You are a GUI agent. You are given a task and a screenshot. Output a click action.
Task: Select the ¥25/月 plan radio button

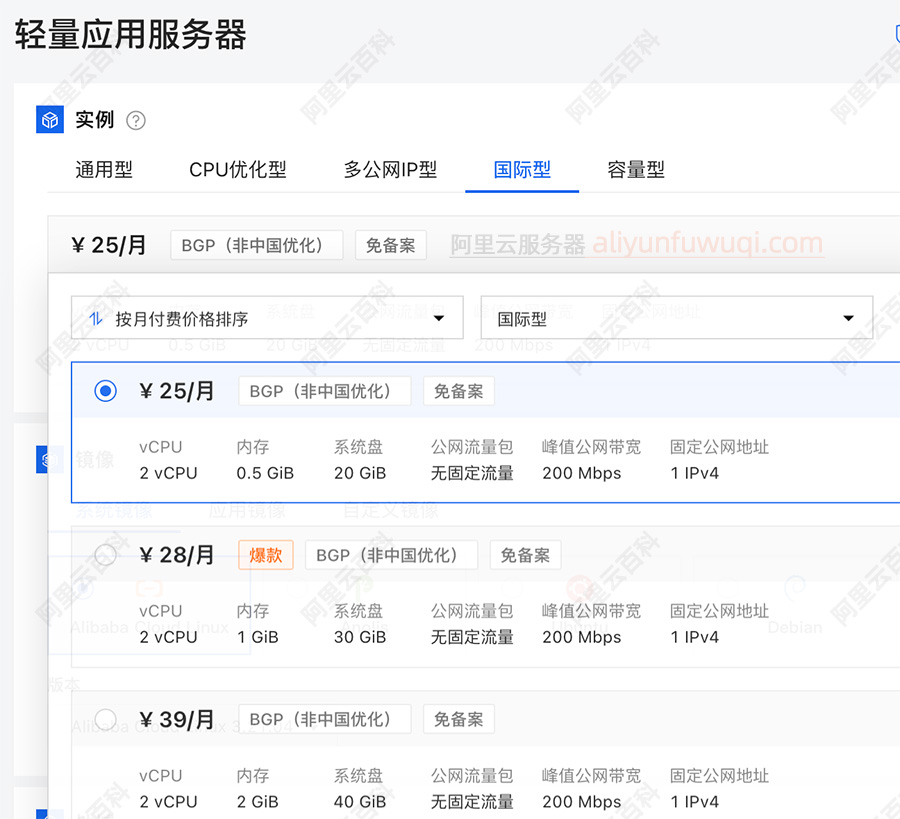coord(105,391)
